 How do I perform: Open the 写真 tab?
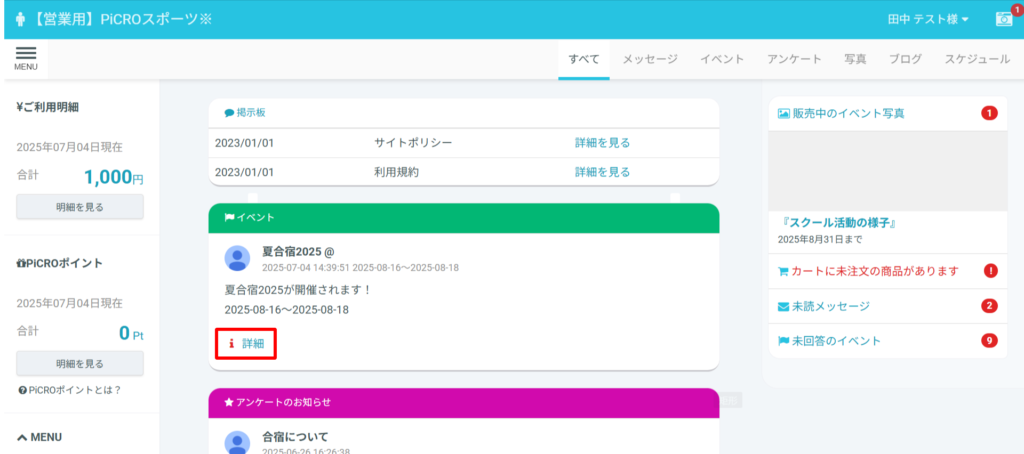pos(856,59)
